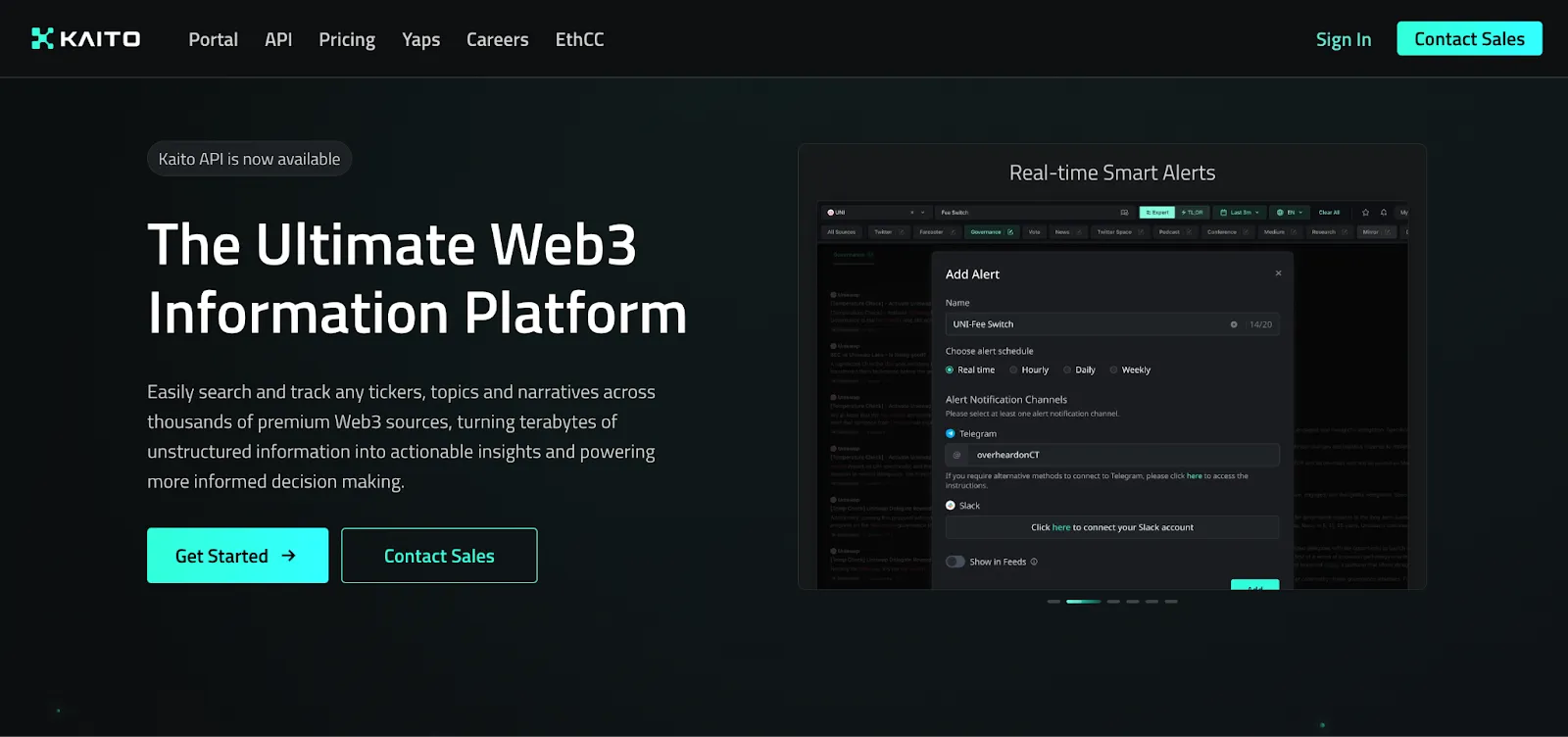Go to the API page

(x=278, y=39)
